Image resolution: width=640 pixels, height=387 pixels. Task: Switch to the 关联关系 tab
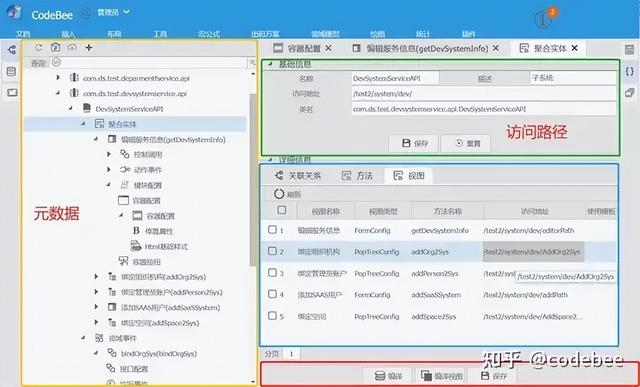pos(298,176)
